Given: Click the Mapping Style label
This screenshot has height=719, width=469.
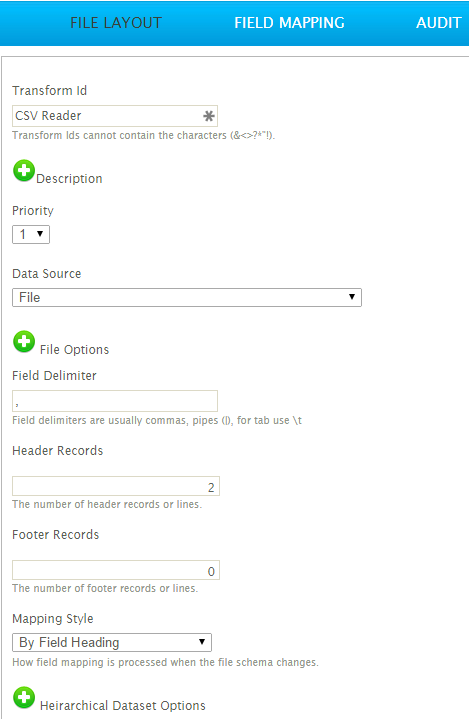Looking at the screenshot, I should point(53,619).
